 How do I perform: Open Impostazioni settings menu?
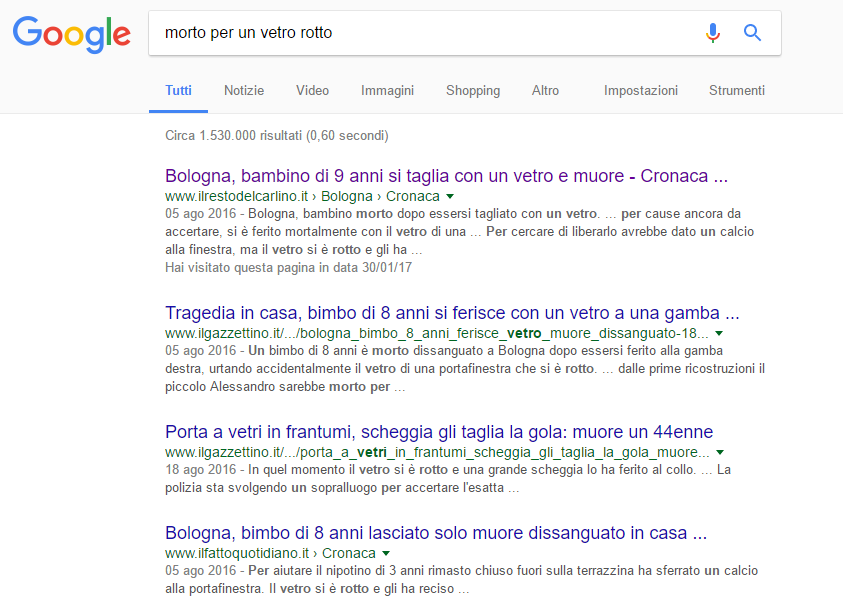pyautogui.click(x=640, y=90)
